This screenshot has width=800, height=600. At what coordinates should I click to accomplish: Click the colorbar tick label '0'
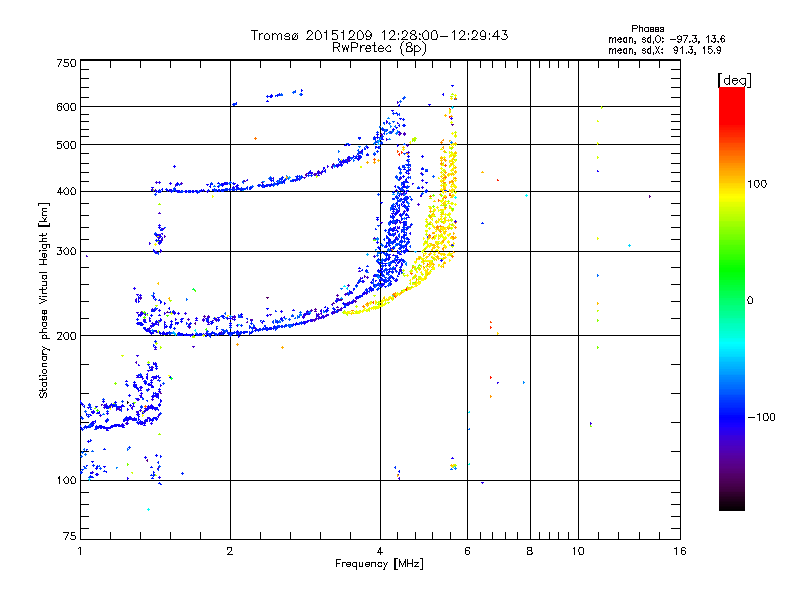(x=750, y=301)
